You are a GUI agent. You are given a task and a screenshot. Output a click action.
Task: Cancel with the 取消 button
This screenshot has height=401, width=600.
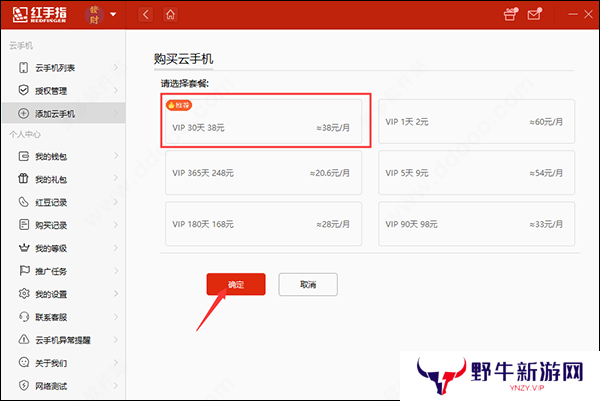308,284
